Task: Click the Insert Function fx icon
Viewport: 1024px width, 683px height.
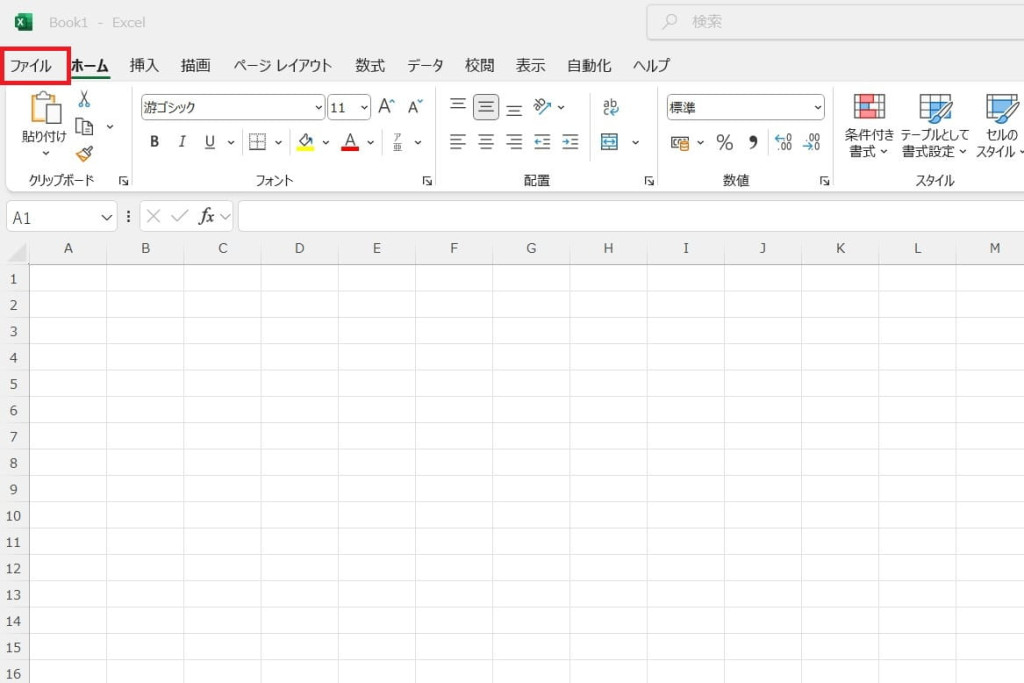Action: tap(207, 216)
